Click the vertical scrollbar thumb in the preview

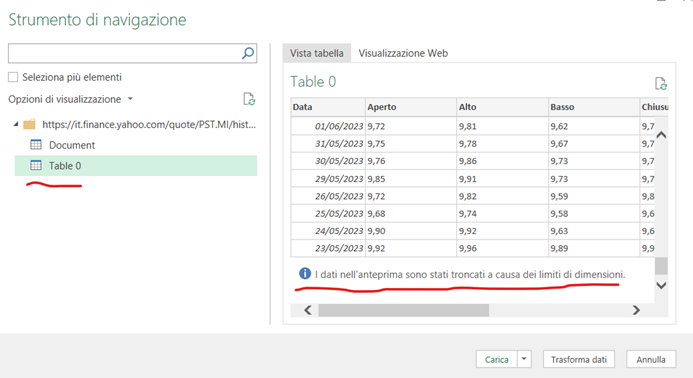[x=661, y=266]
